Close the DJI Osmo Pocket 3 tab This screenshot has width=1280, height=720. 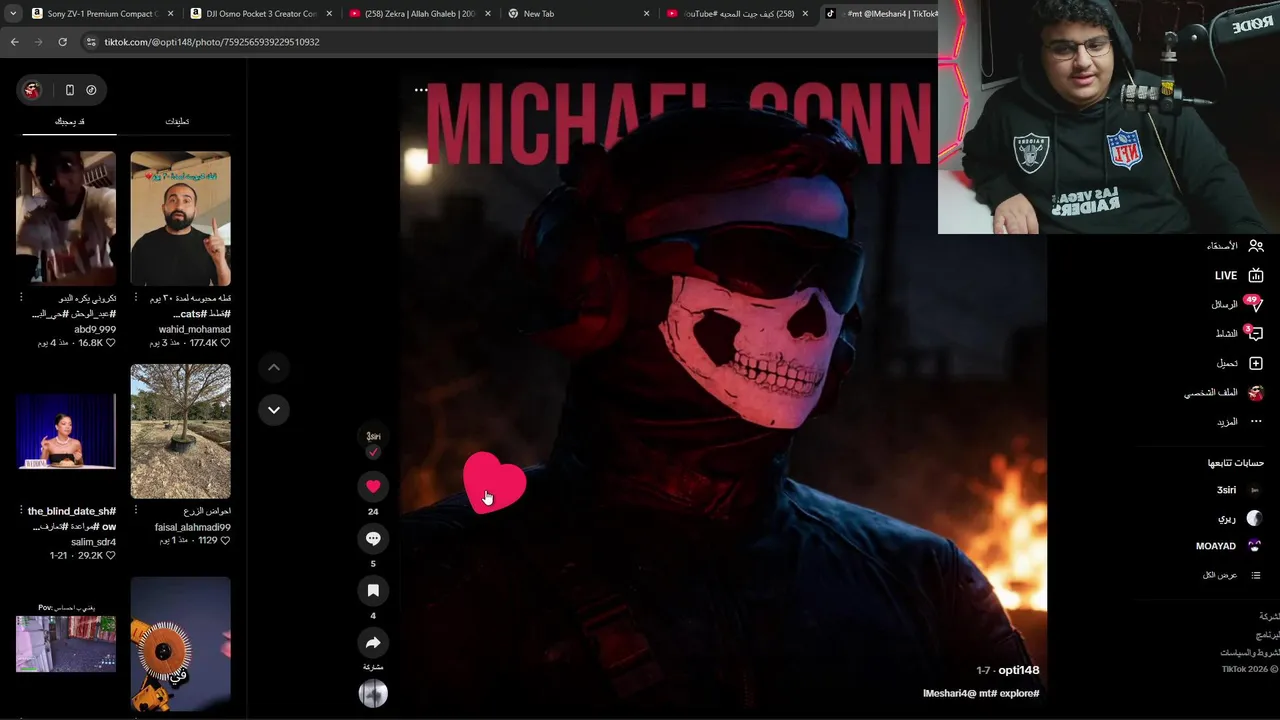click(329, 14)
